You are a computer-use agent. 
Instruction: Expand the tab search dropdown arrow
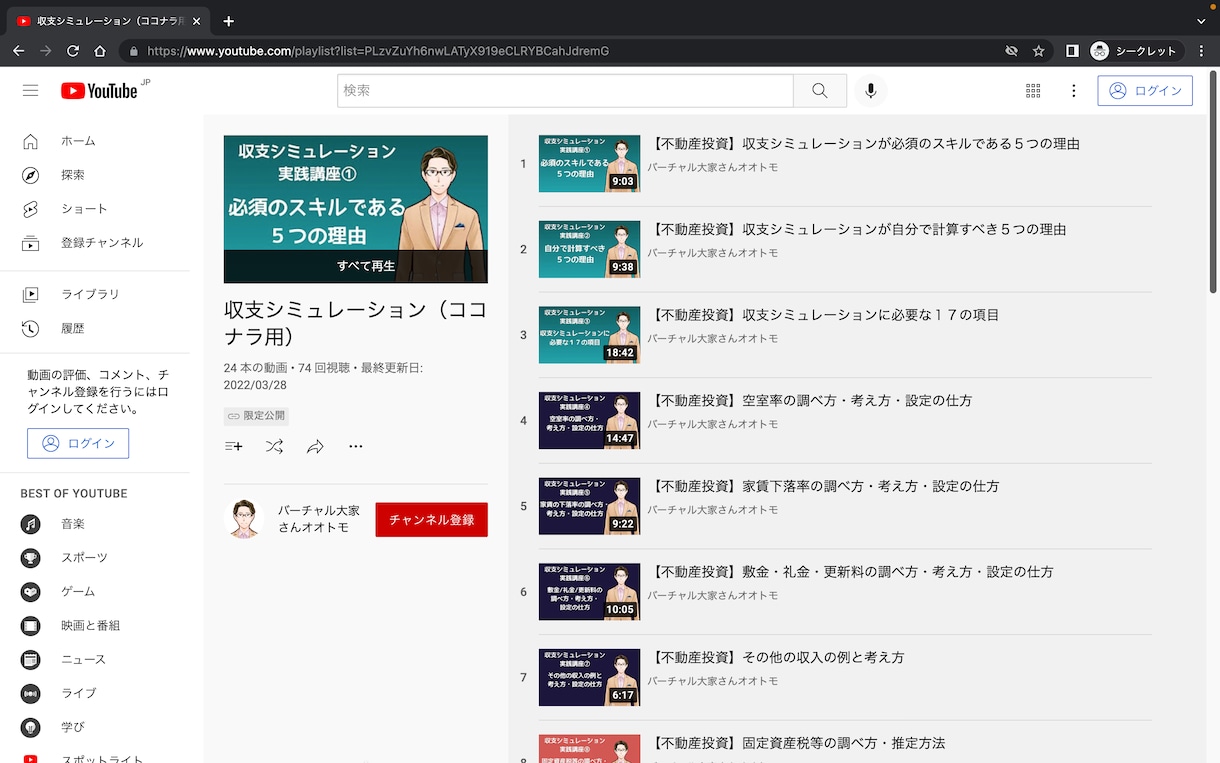(x=1201, y=21)
